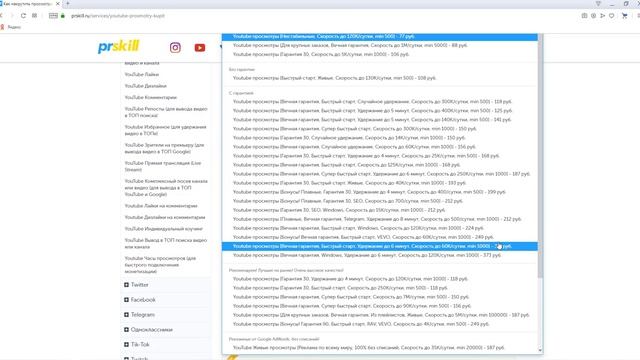Open YouTube Избранное sidebar link

pos(165,130)
